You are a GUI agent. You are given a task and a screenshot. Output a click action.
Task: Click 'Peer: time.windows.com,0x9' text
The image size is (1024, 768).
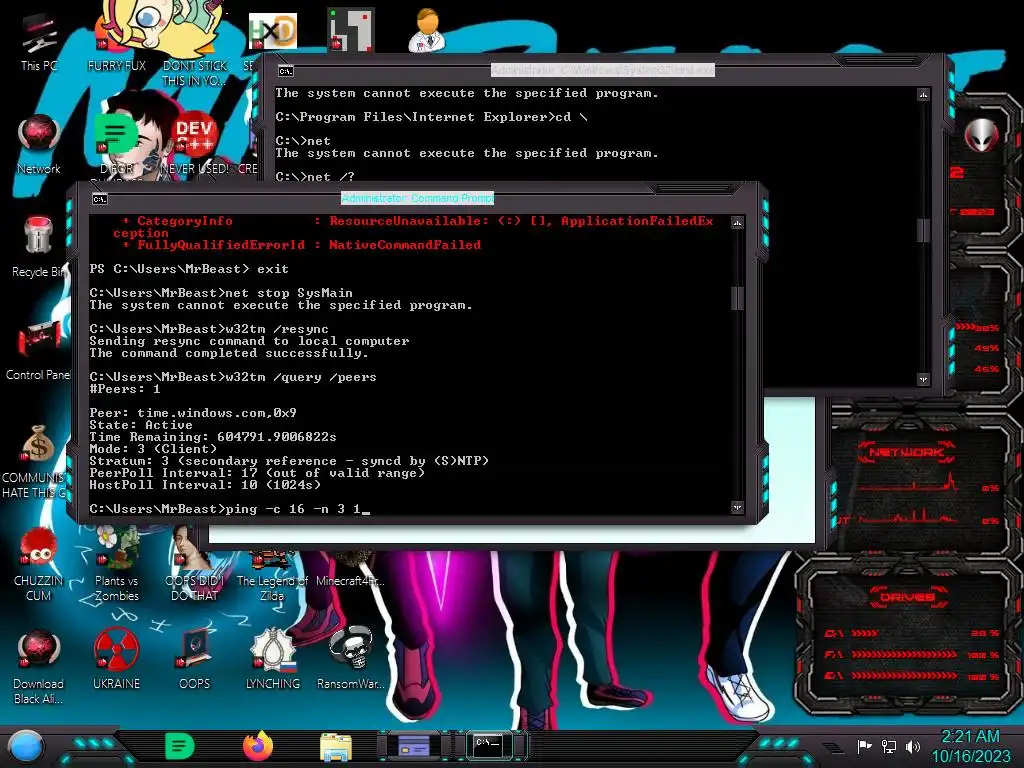(x=193, y=413)
